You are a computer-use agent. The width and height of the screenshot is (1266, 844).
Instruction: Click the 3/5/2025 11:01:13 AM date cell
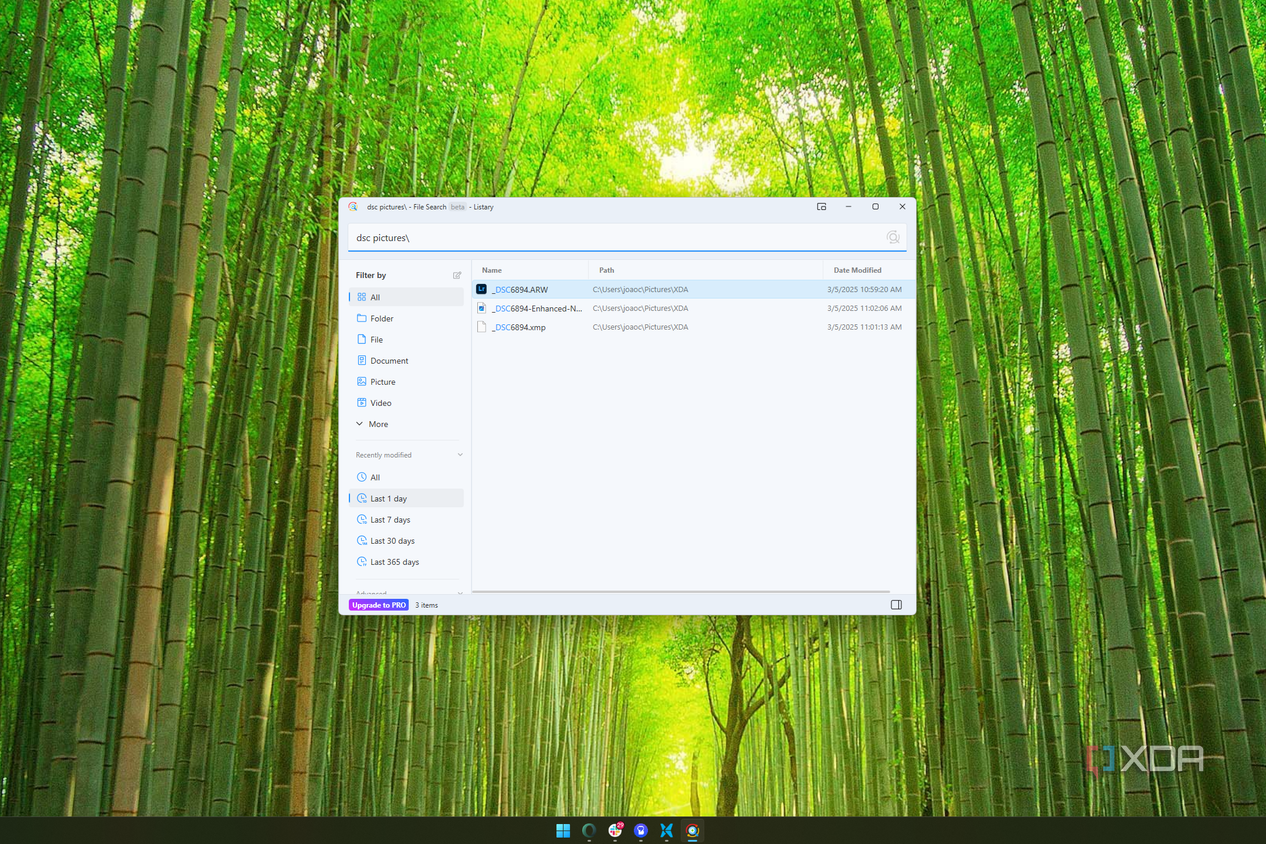864,327
